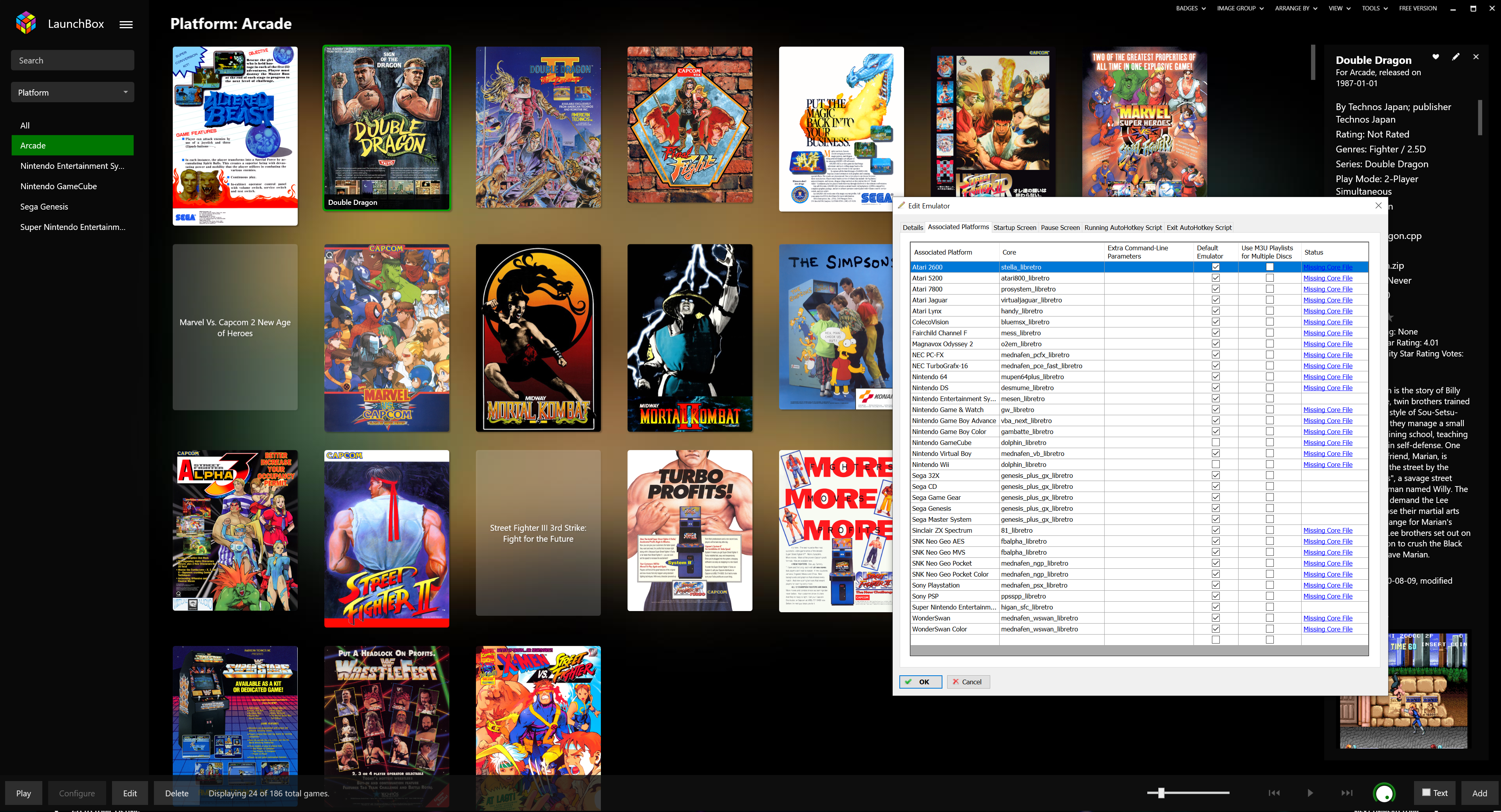Click the Free Version menu label
This screenshot has height=812, width=1501.
point(1418,8)
